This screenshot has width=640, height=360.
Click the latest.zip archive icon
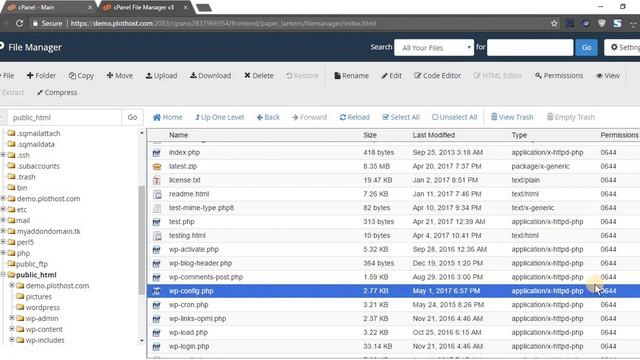click(157, 167)
